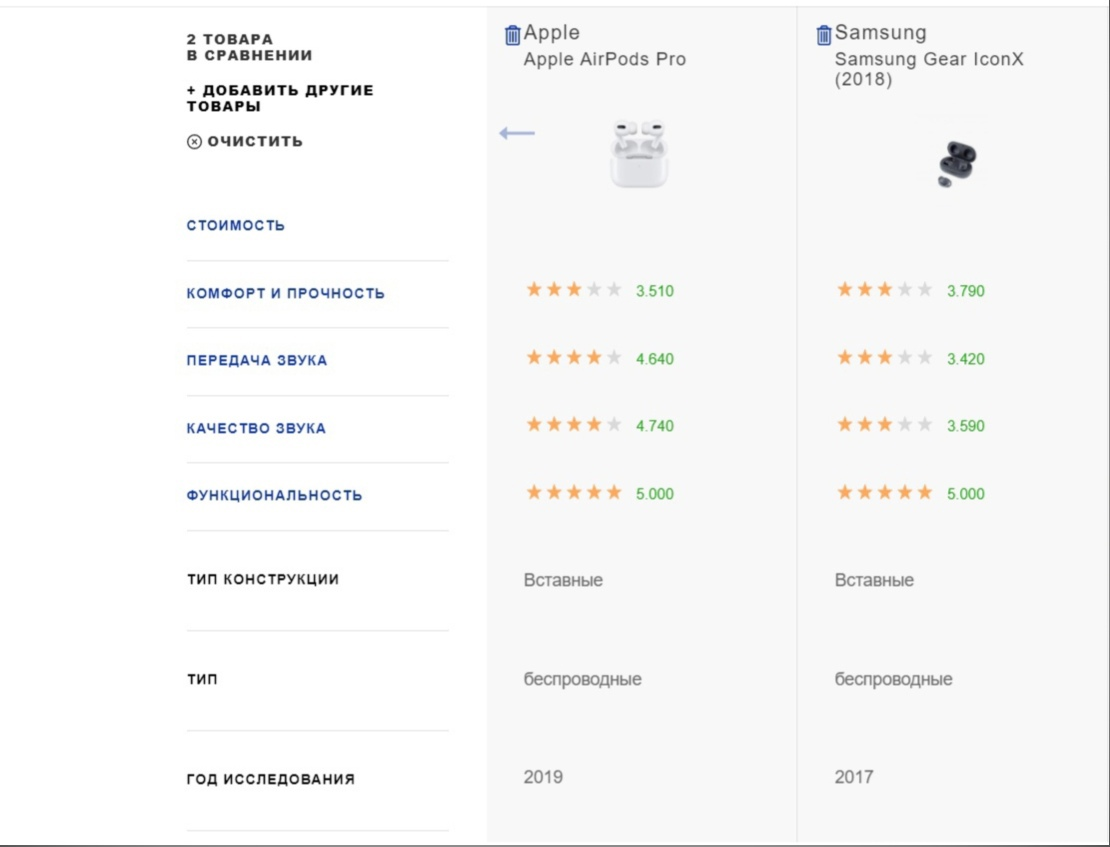Screen dimensions: 1110x847
Task: Click the Samsung brand name heading
Action: point(880,33)
